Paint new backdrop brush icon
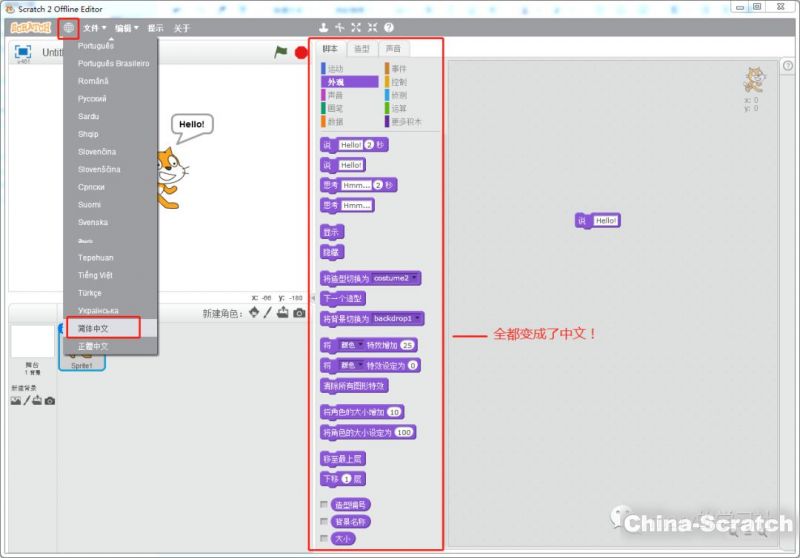 tap(27, 401)
